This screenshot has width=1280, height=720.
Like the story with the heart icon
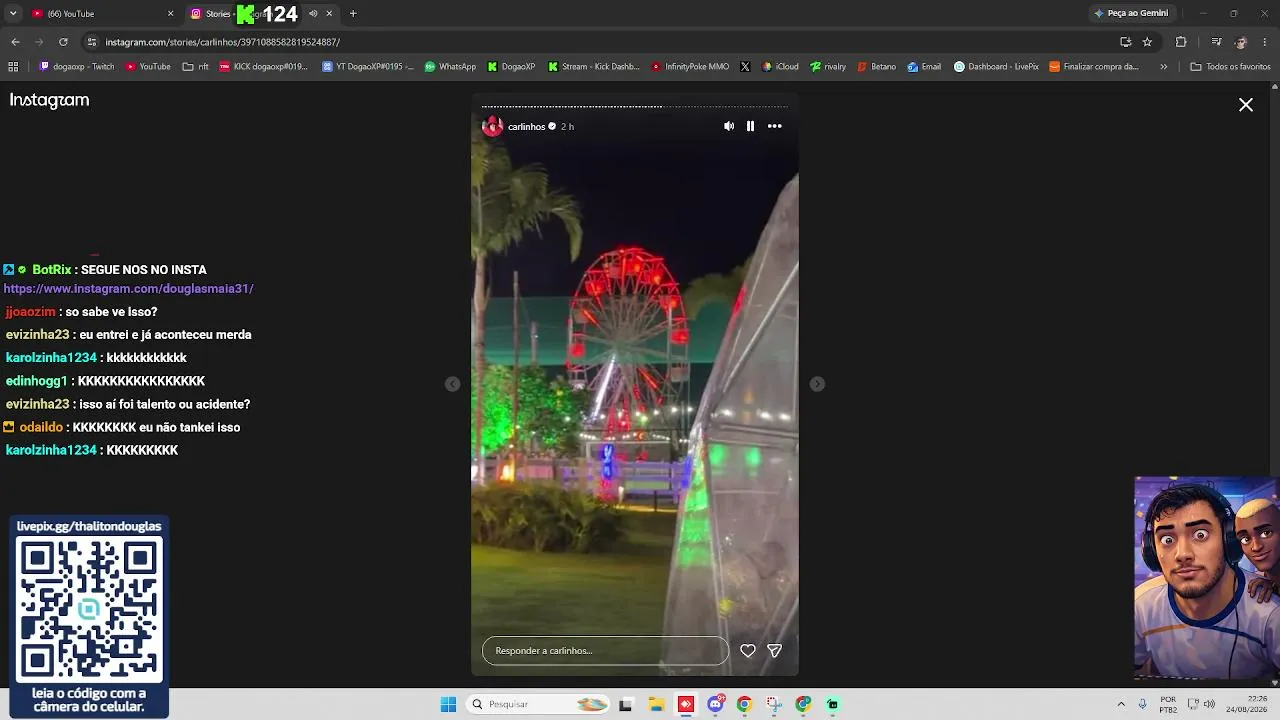click(x=747, y=650)
